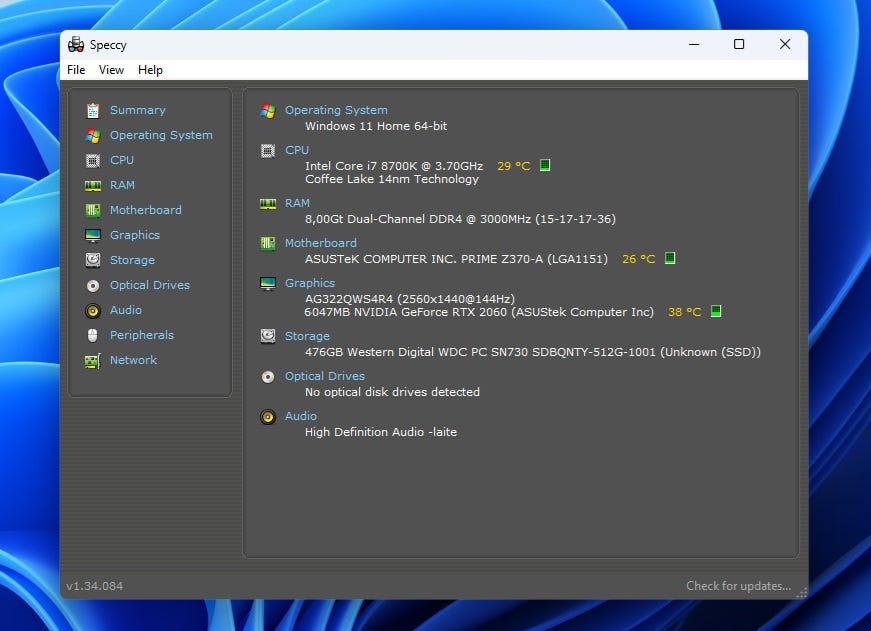Viewport: 871px width, 631px height.
Task: Click the Optical Drives disc icon in sidebar
Action: point(93,286)
